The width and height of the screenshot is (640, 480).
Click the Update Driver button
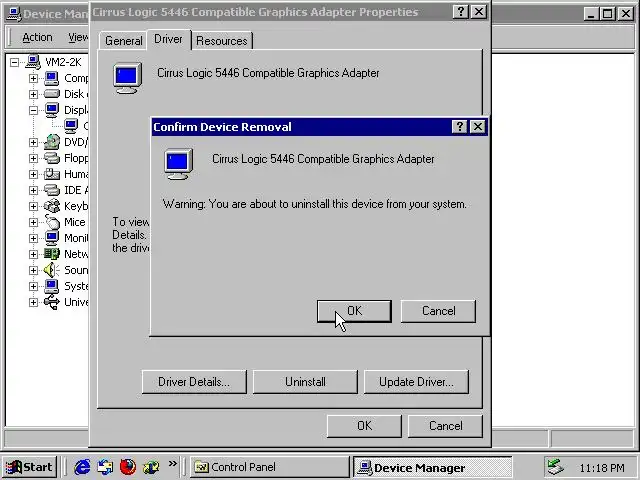[416, 382]
